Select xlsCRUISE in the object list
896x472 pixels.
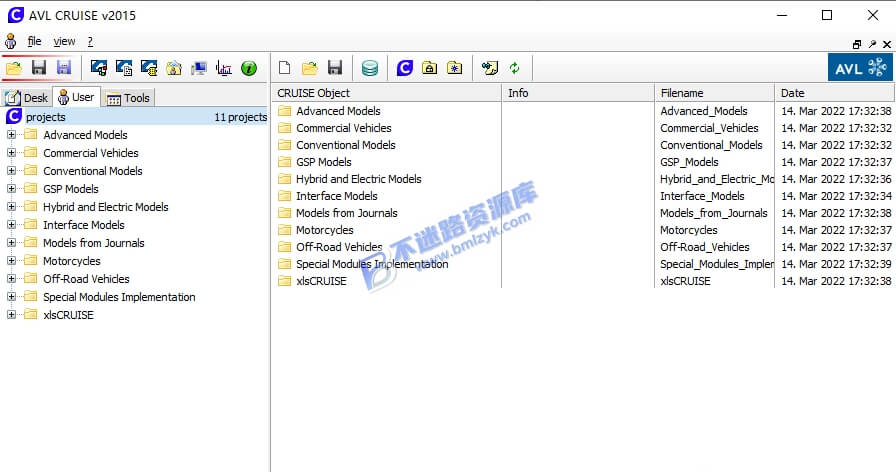tap(321, 281)
